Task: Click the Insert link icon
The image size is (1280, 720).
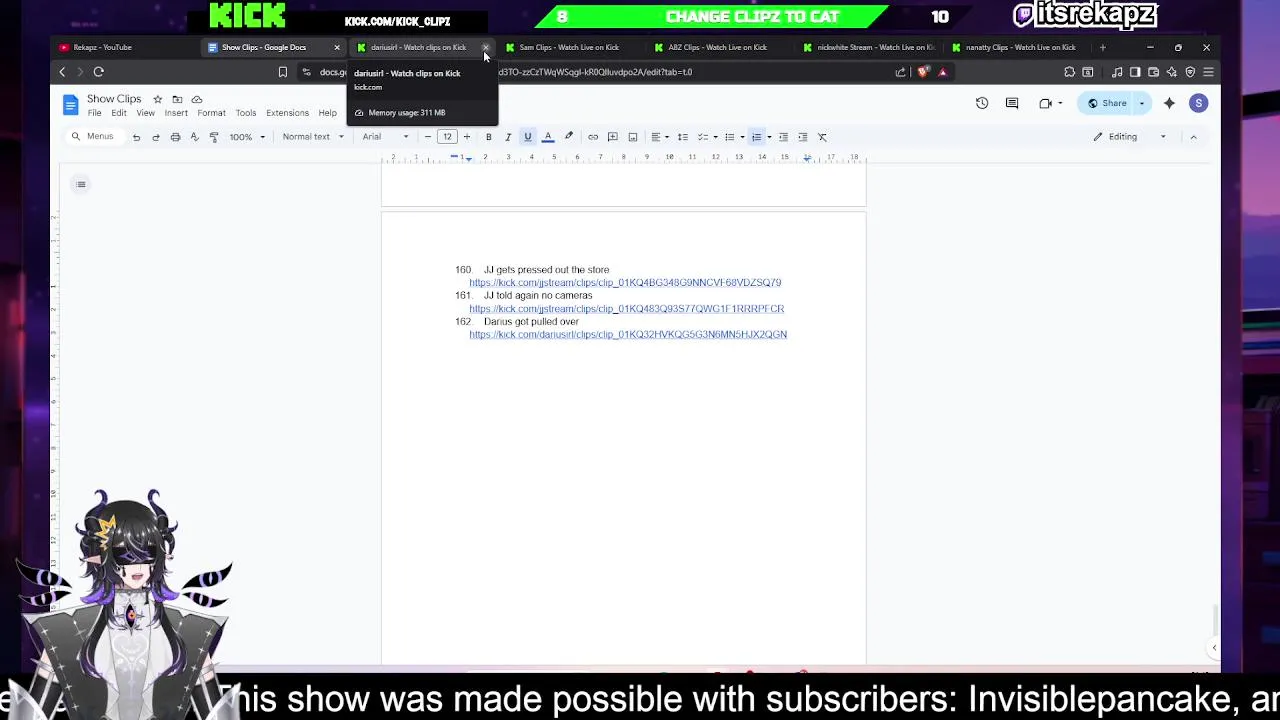Action: 593,137
